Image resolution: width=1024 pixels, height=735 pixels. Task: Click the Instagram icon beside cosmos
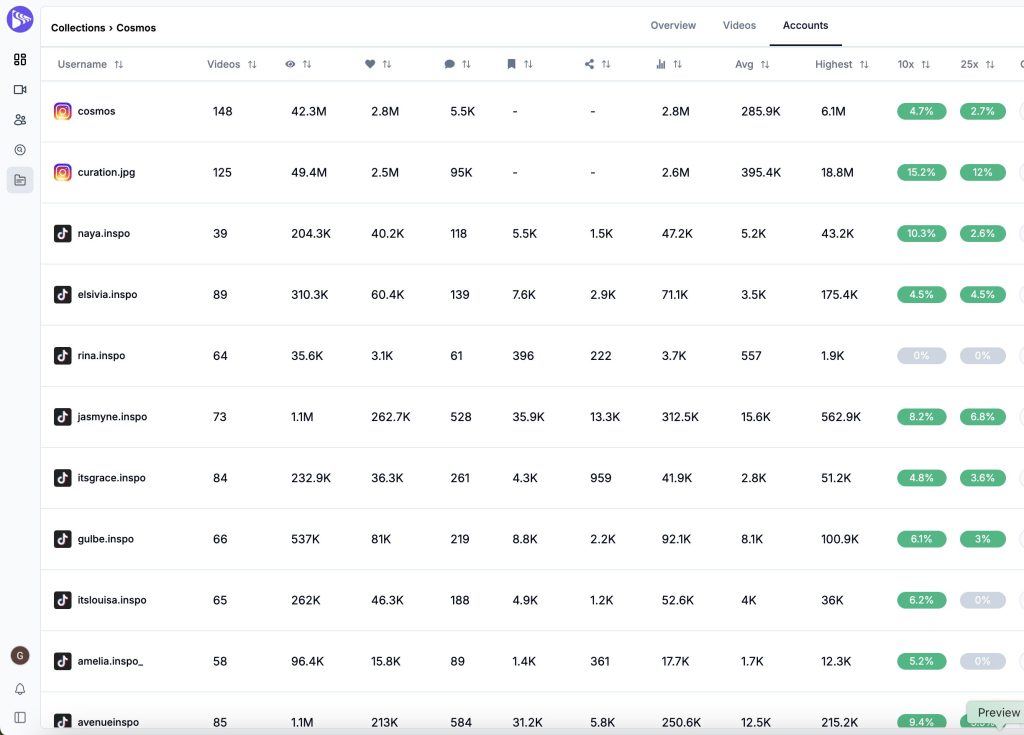click(x=63, y=111)
